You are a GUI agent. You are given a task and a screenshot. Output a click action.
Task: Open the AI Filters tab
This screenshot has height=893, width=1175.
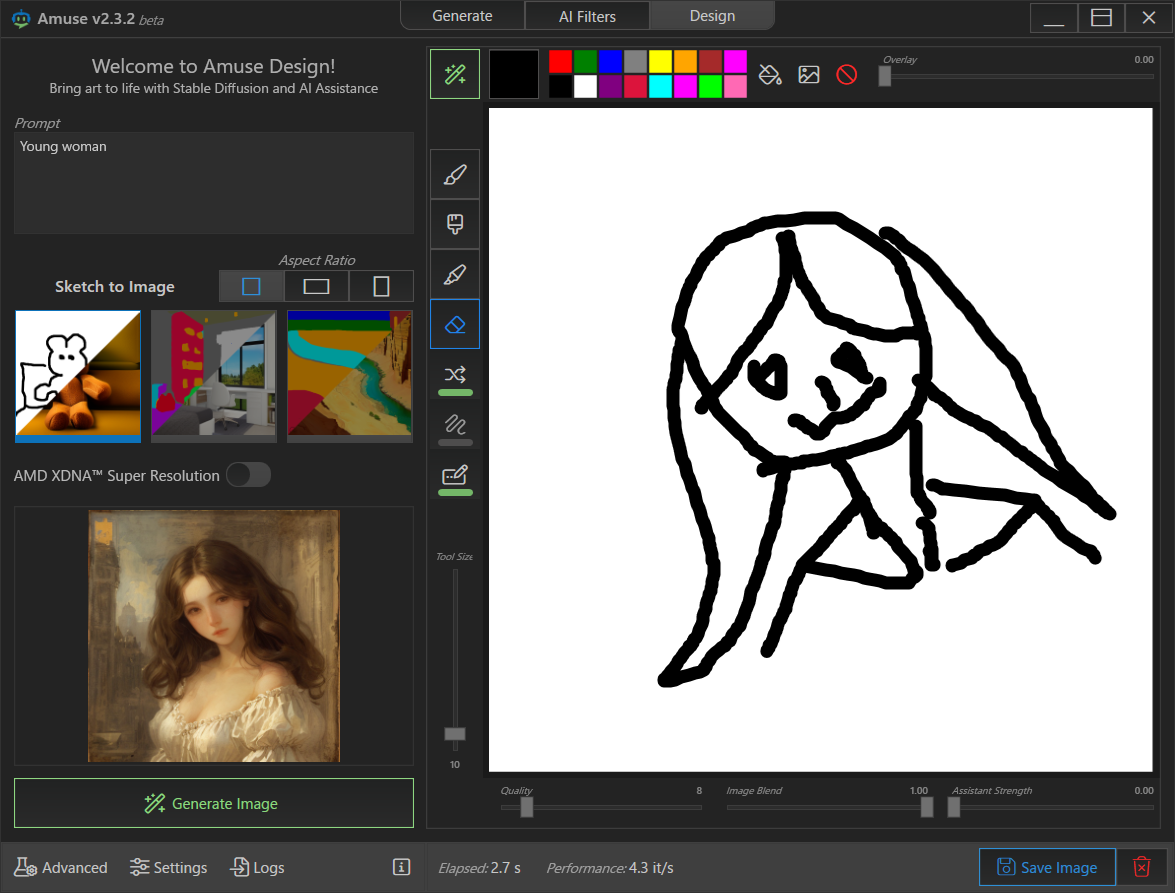587,16
